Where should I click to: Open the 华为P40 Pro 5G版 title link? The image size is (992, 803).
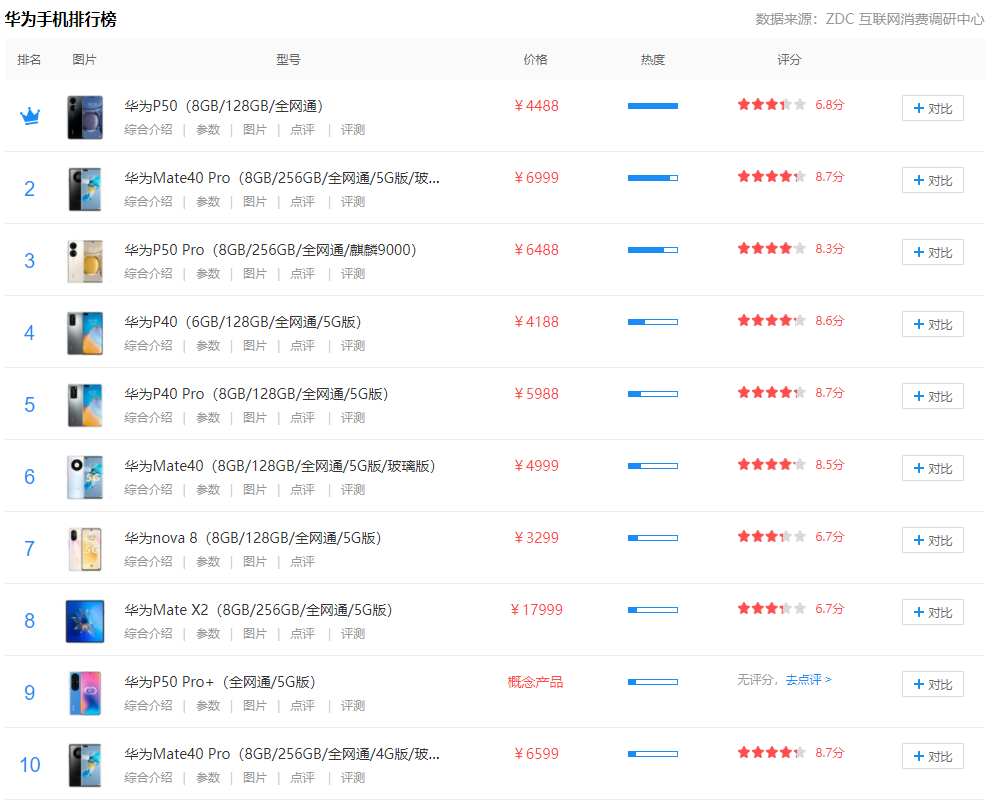pyautogui.click(x=256, y=394)
